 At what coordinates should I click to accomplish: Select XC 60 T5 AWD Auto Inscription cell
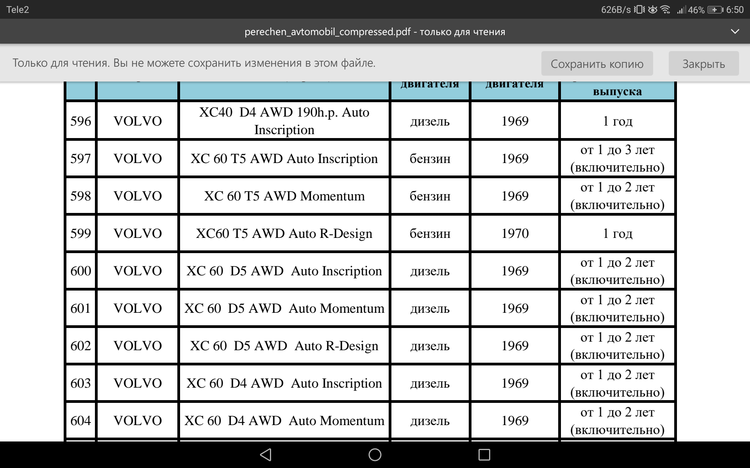(x=284, y=158)
